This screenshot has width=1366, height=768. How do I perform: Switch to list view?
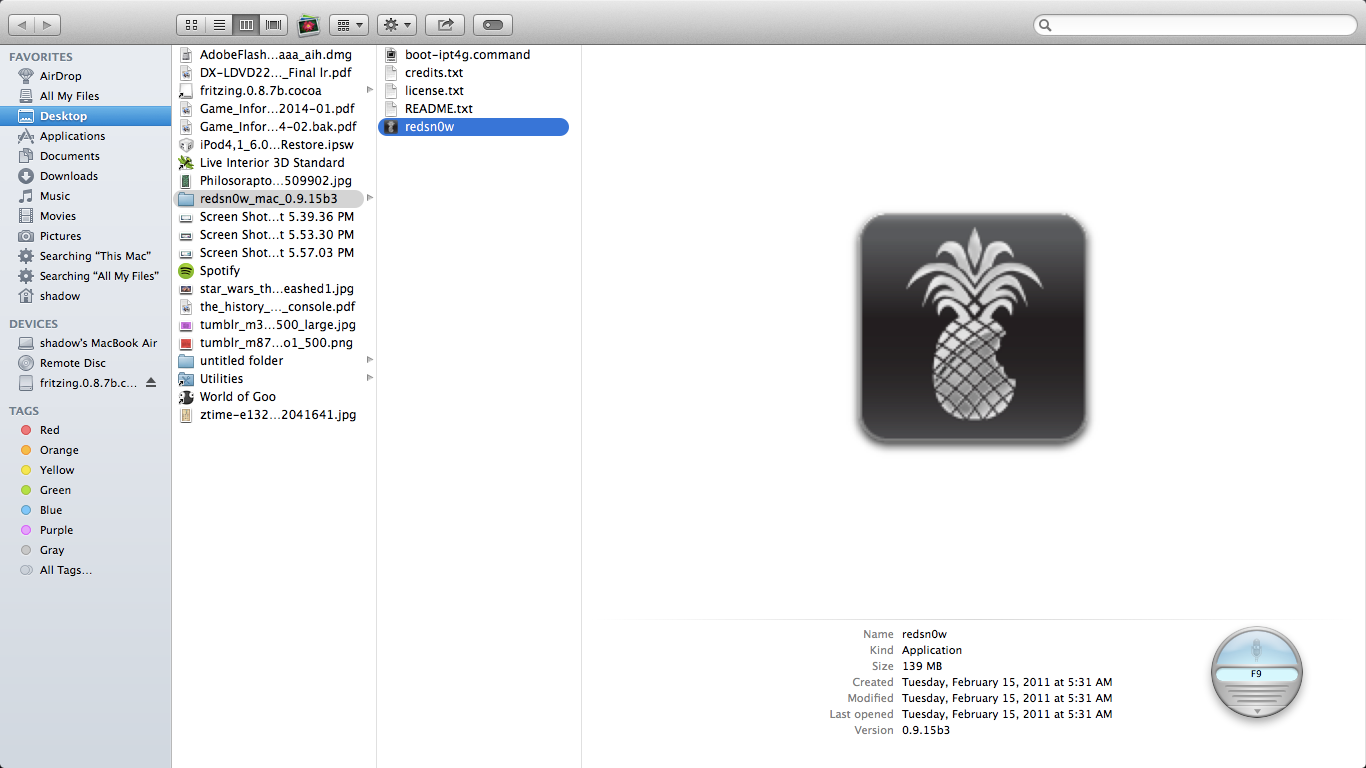[x=218, y=24]
